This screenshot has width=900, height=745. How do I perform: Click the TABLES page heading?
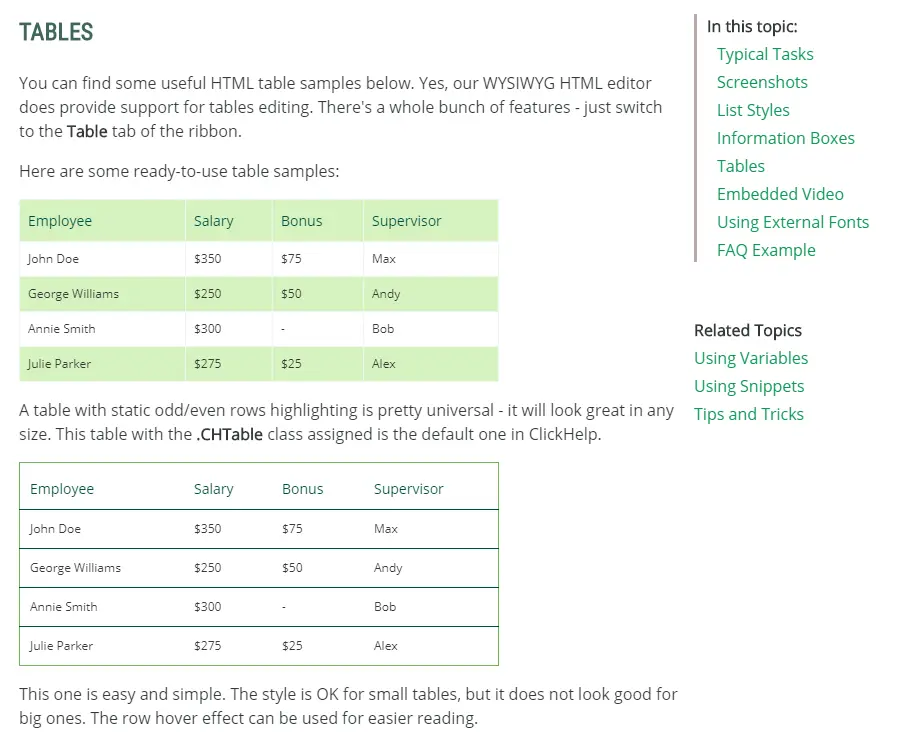56,32
